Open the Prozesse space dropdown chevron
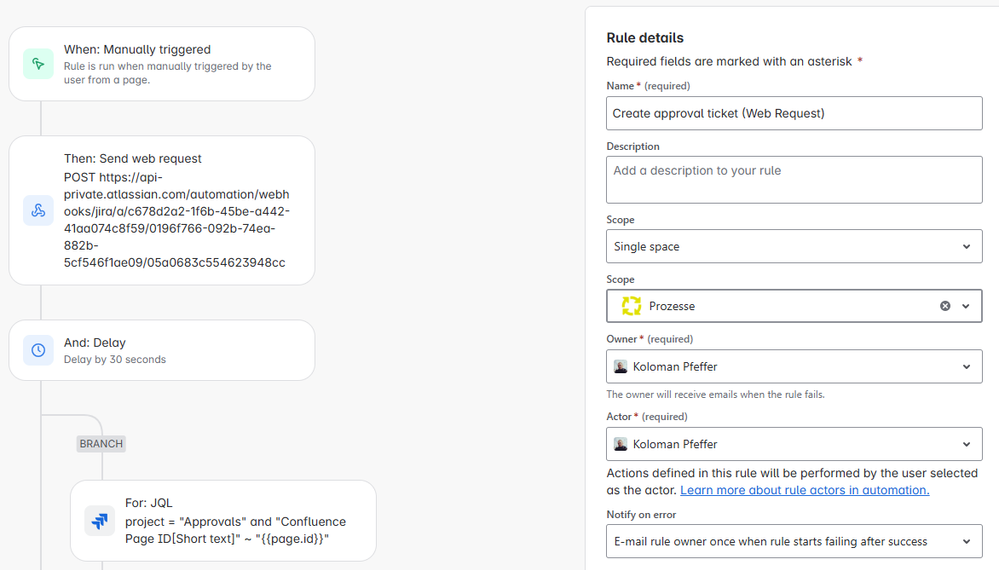The image size is (999, 570). [x=966, y=306]
